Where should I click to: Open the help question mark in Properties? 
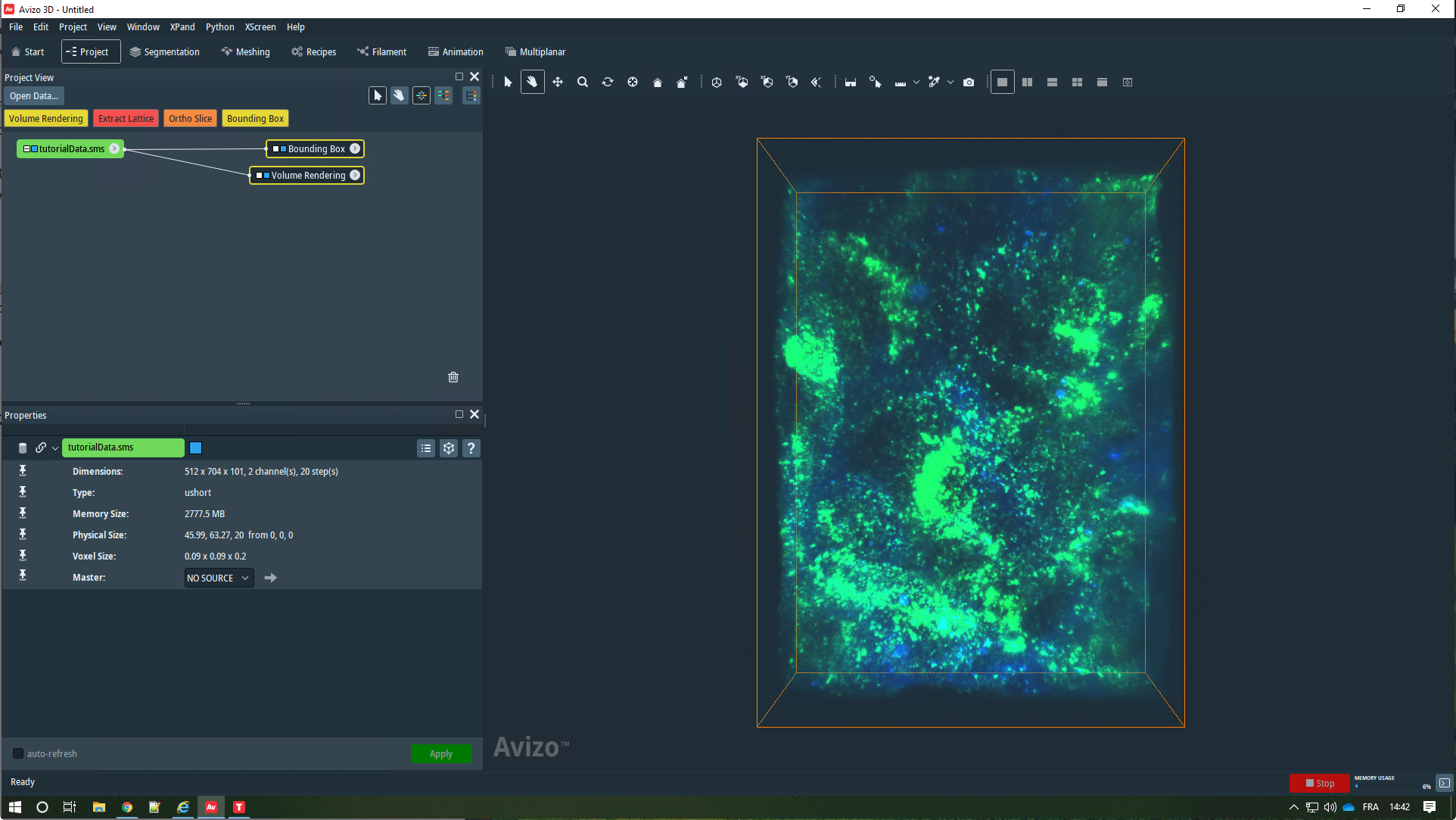point(471,448)
